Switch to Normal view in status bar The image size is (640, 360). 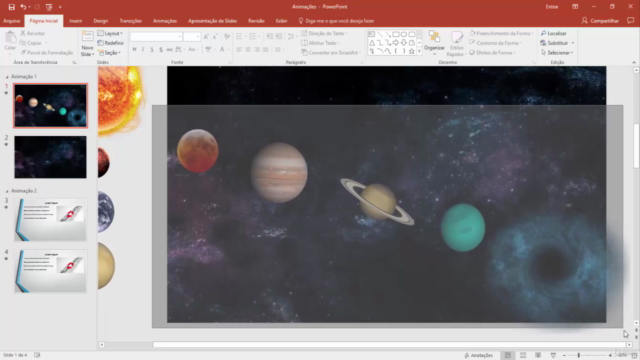point(508,355)
